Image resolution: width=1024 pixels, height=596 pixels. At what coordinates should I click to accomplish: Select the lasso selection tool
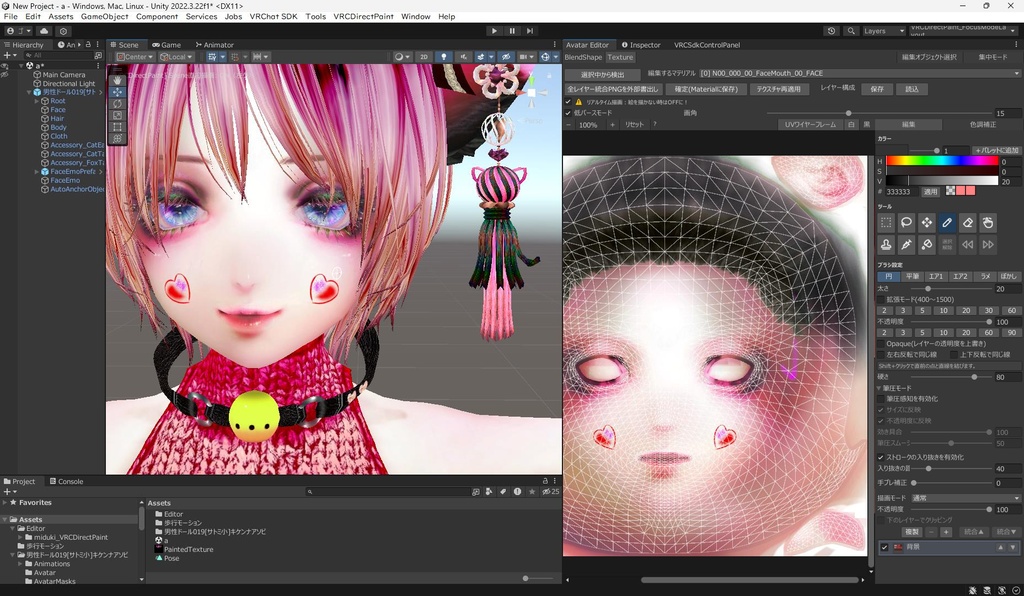click(906, 223)
